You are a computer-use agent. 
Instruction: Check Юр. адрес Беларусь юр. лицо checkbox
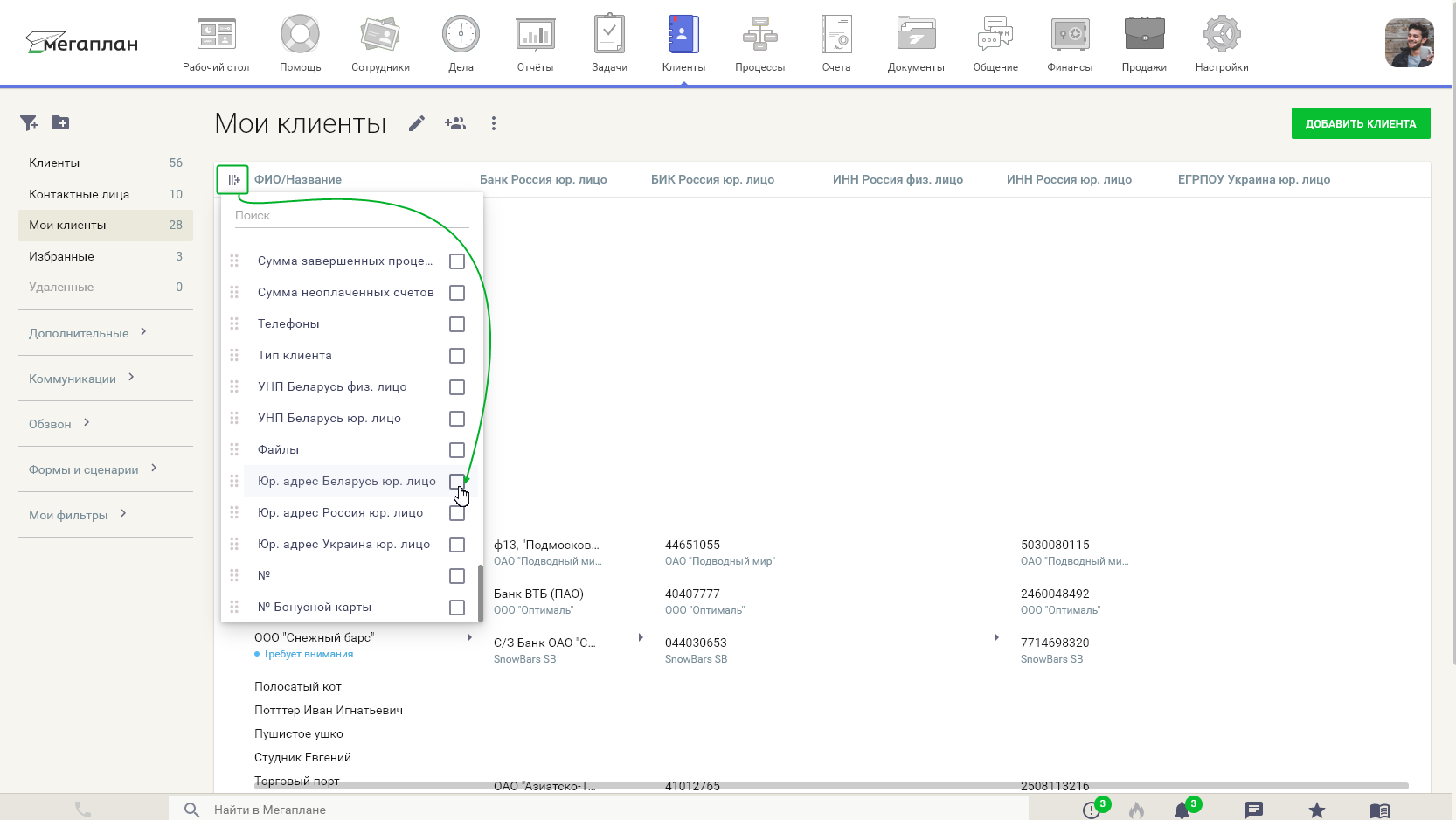[457, 482]
